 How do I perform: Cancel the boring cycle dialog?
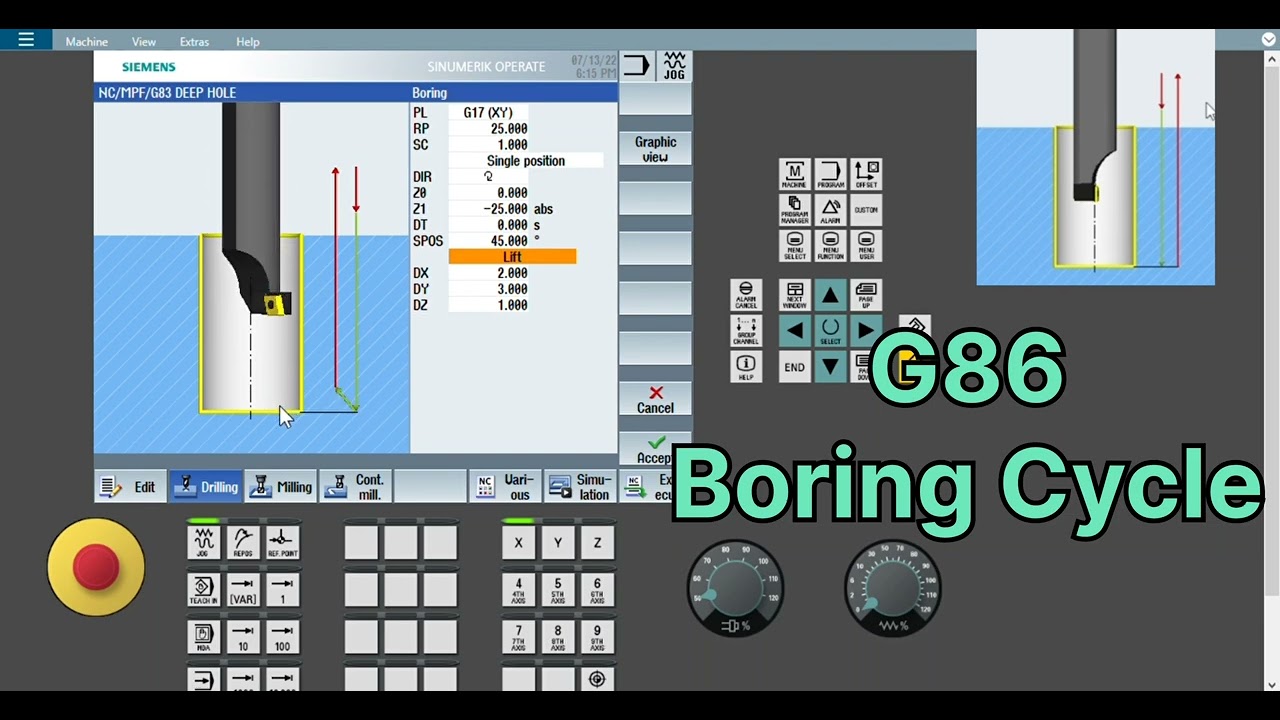655,399
